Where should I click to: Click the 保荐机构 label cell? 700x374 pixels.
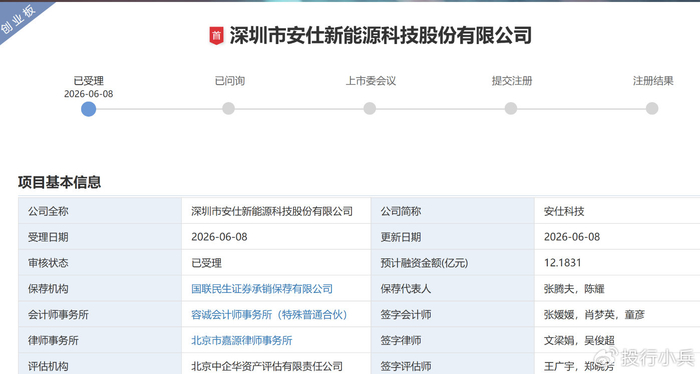pyautogui.click(x=100, y=289)
